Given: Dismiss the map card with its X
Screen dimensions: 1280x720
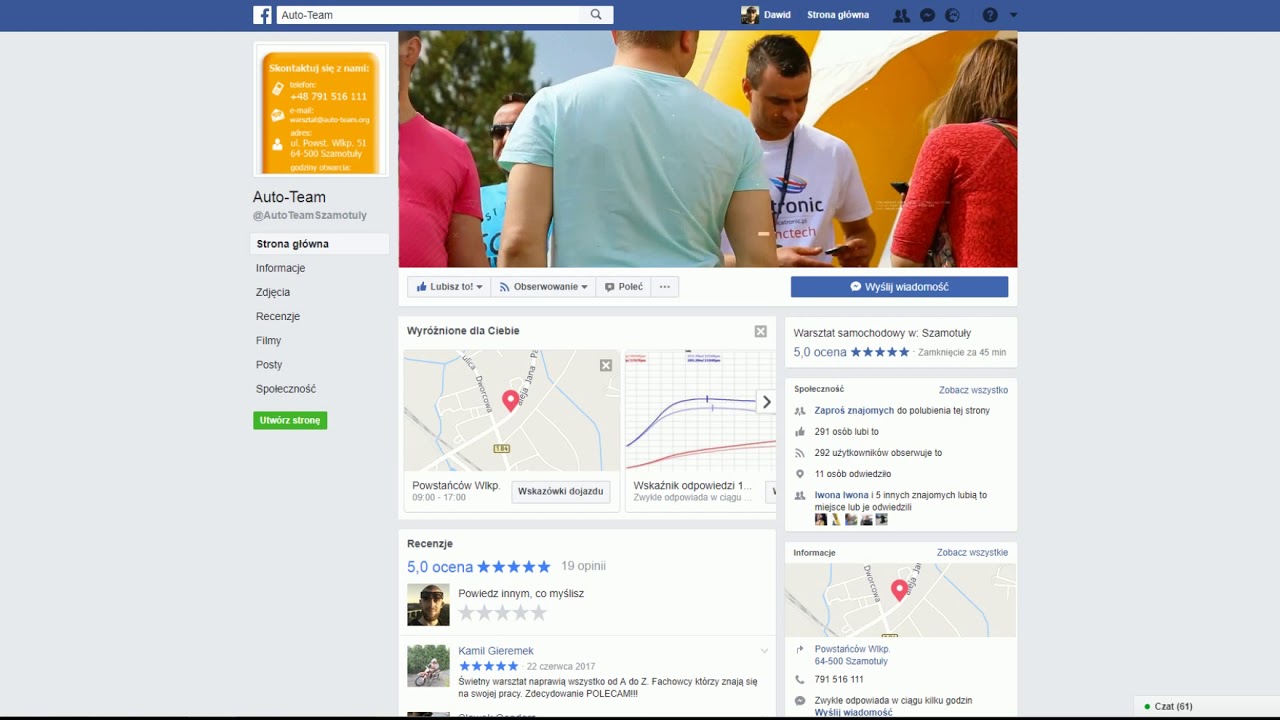Looking at the screenshot, I should (606, 365).
